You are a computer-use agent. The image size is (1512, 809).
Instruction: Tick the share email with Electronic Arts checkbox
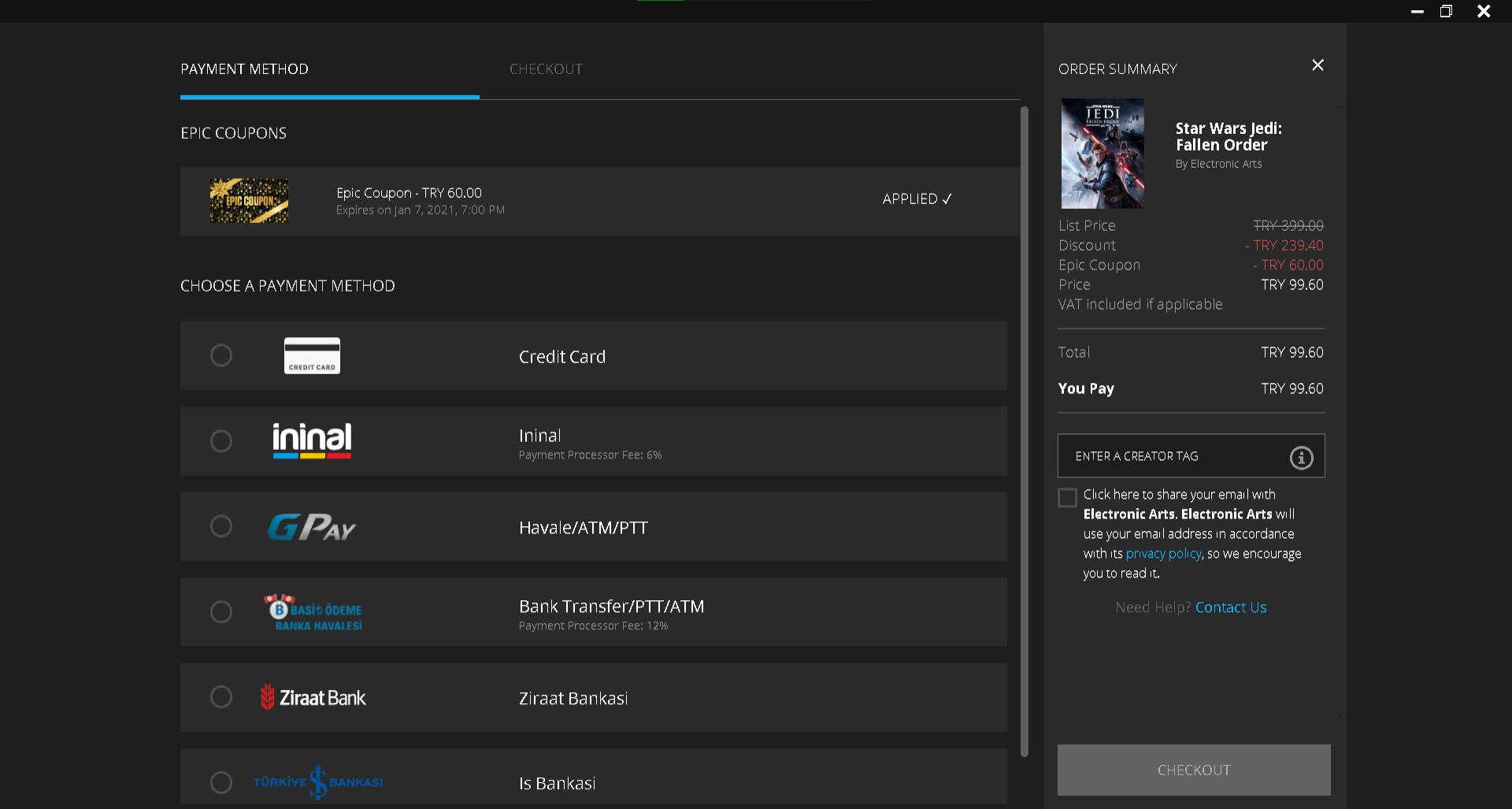click(x=1067, y=498)
